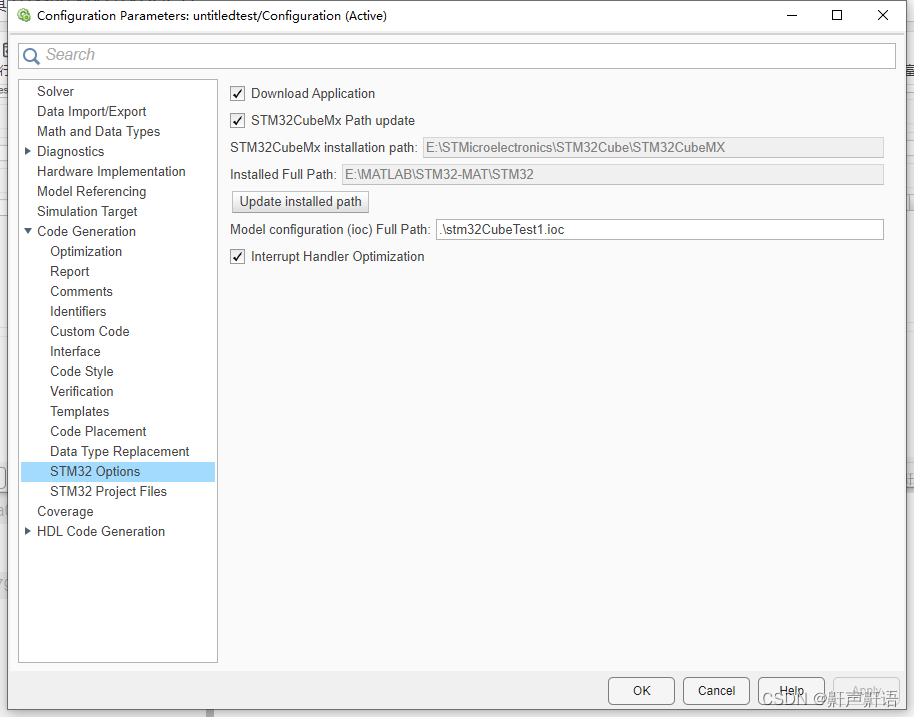Open the Code Style settings page
The image size is (914, 717).
click(x=81, y=371)
